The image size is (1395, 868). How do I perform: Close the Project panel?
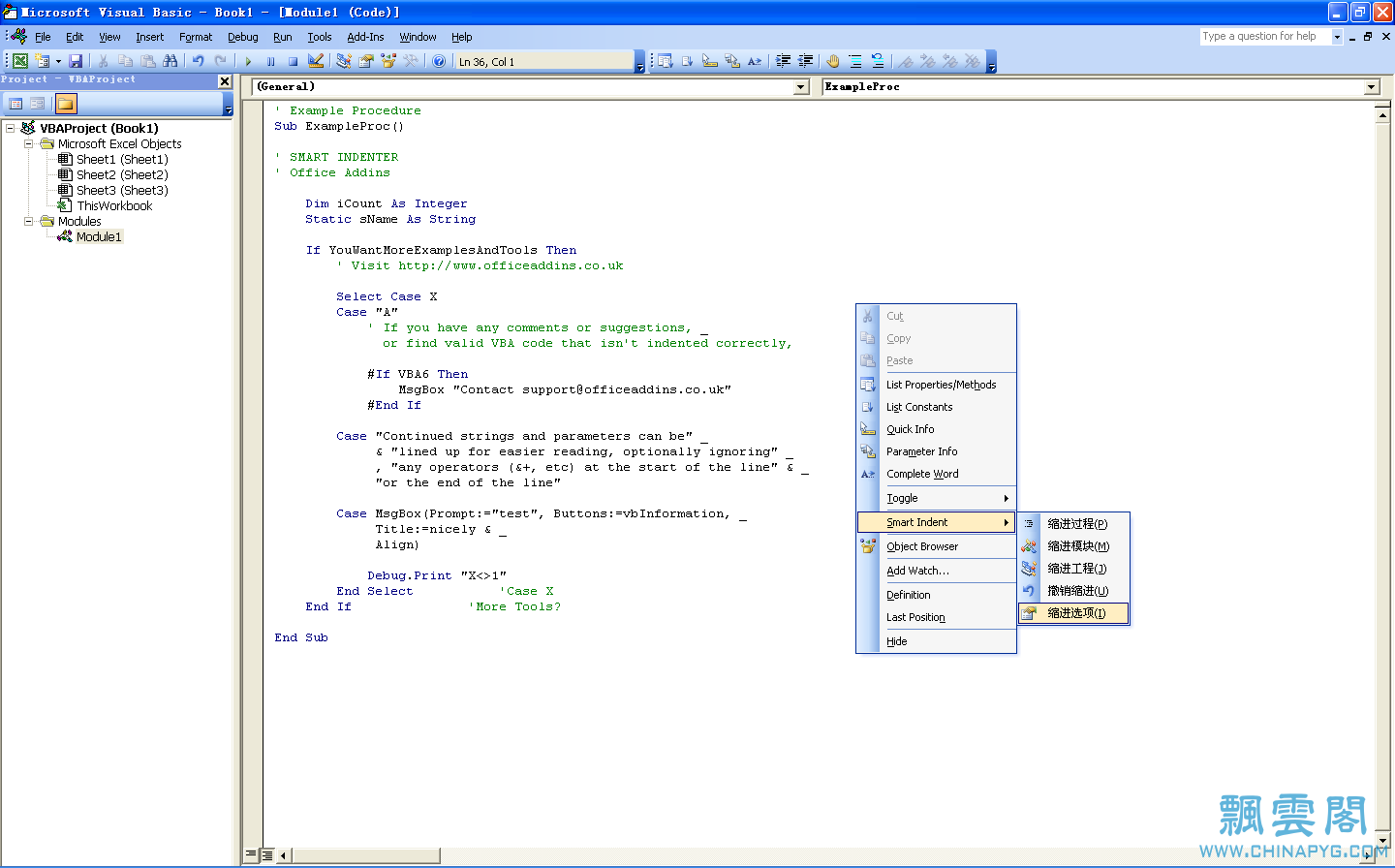pos(225,81)
